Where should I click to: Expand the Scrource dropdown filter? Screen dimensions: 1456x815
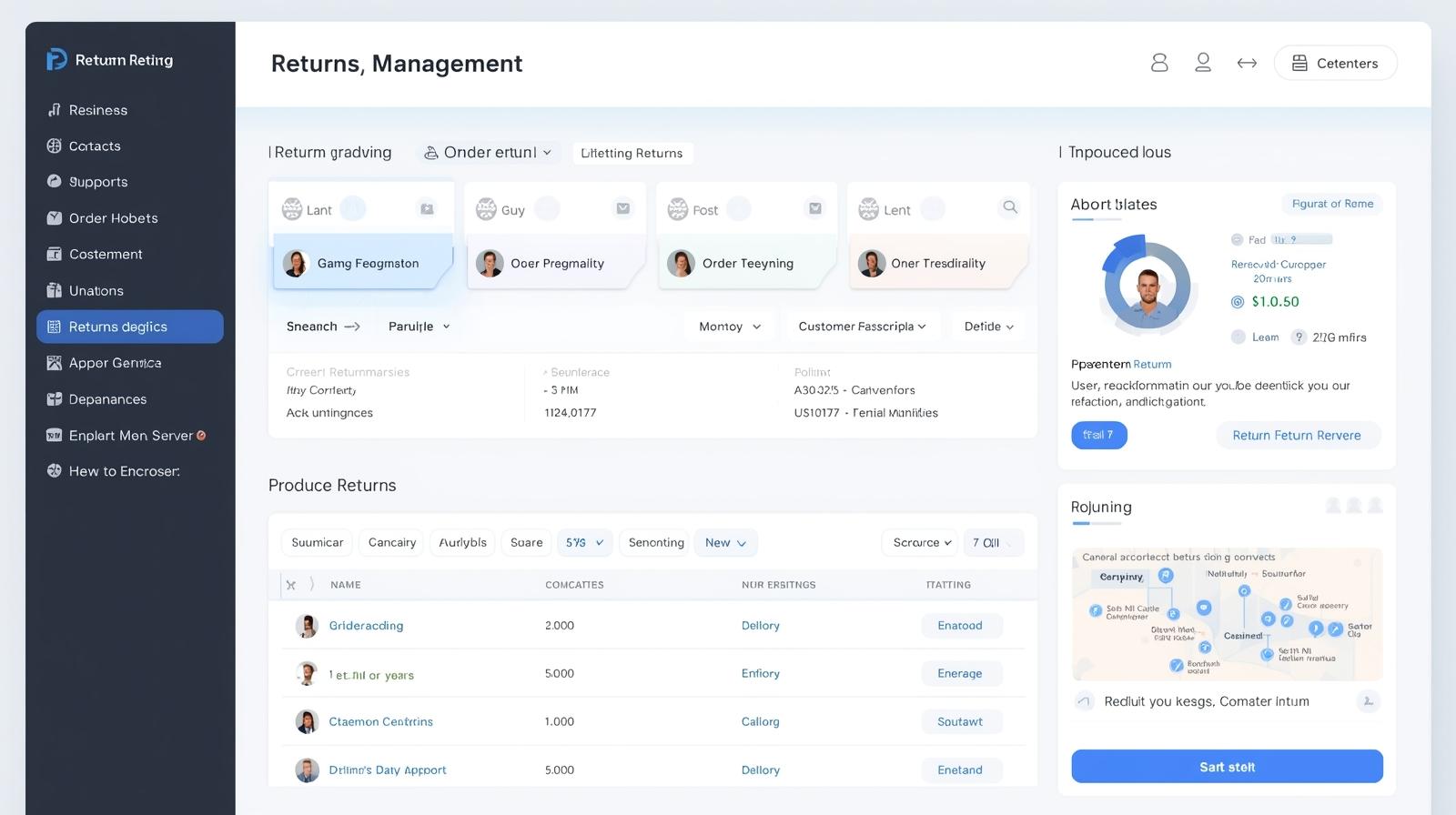(x=921, y=543)
